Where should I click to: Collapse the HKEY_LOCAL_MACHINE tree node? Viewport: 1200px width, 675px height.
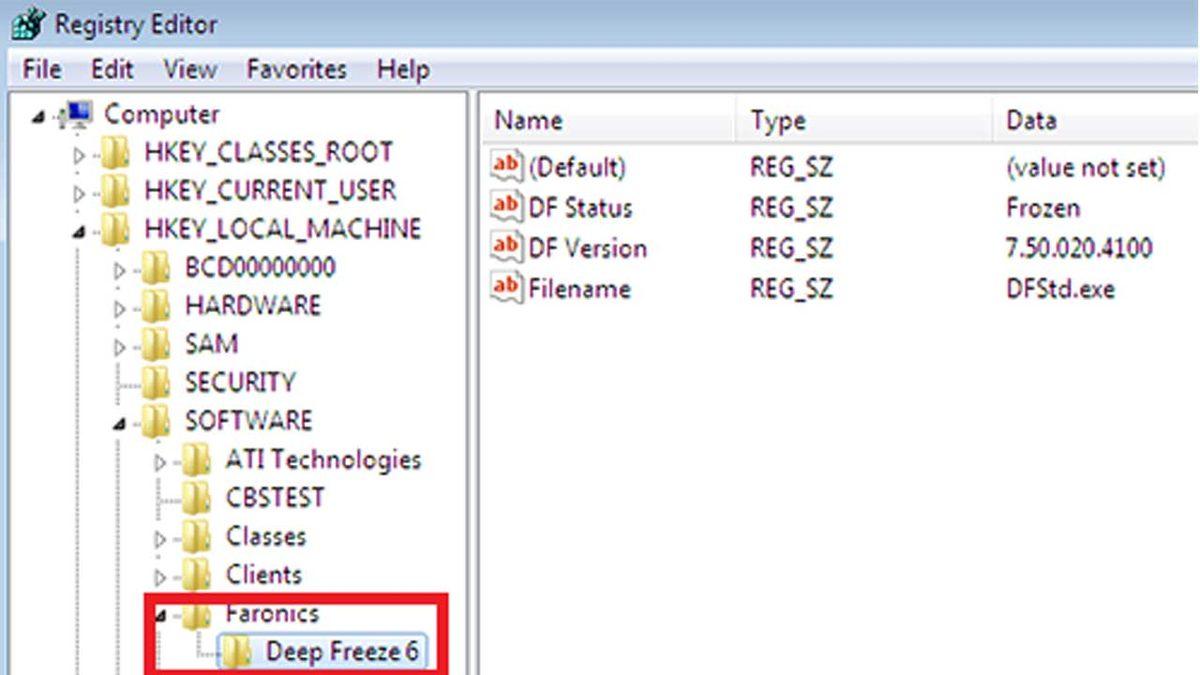pos(80,231)
